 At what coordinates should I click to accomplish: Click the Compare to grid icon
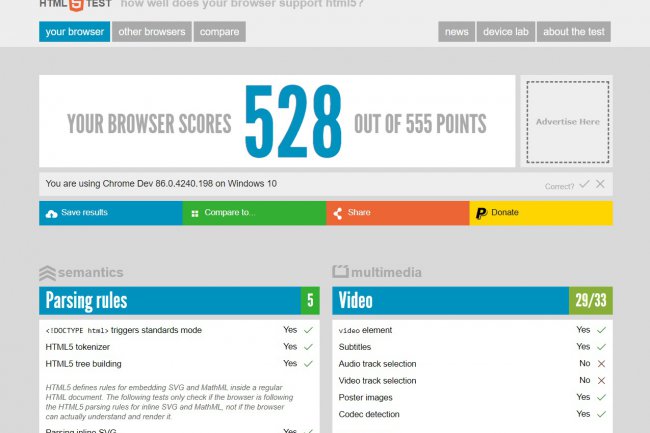click(194, 213)
